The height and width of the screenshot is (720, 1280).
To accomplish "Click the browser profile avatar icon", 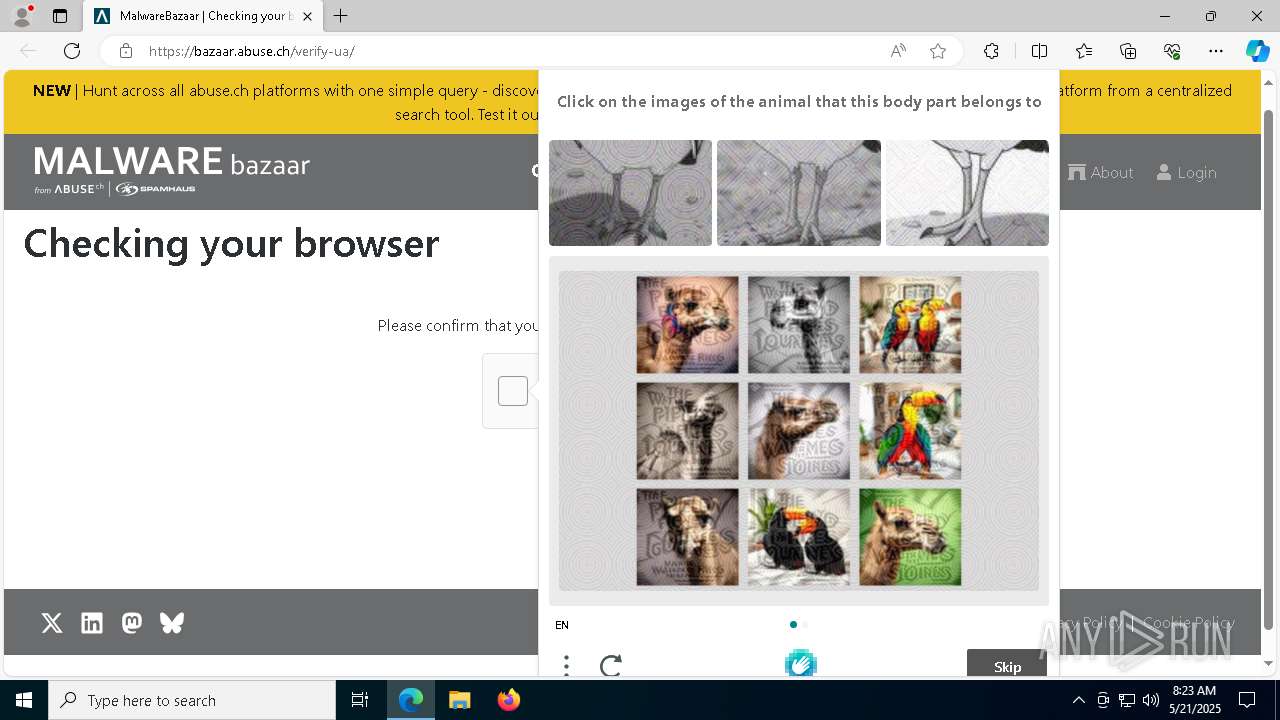I will click(x=21, y=16).
